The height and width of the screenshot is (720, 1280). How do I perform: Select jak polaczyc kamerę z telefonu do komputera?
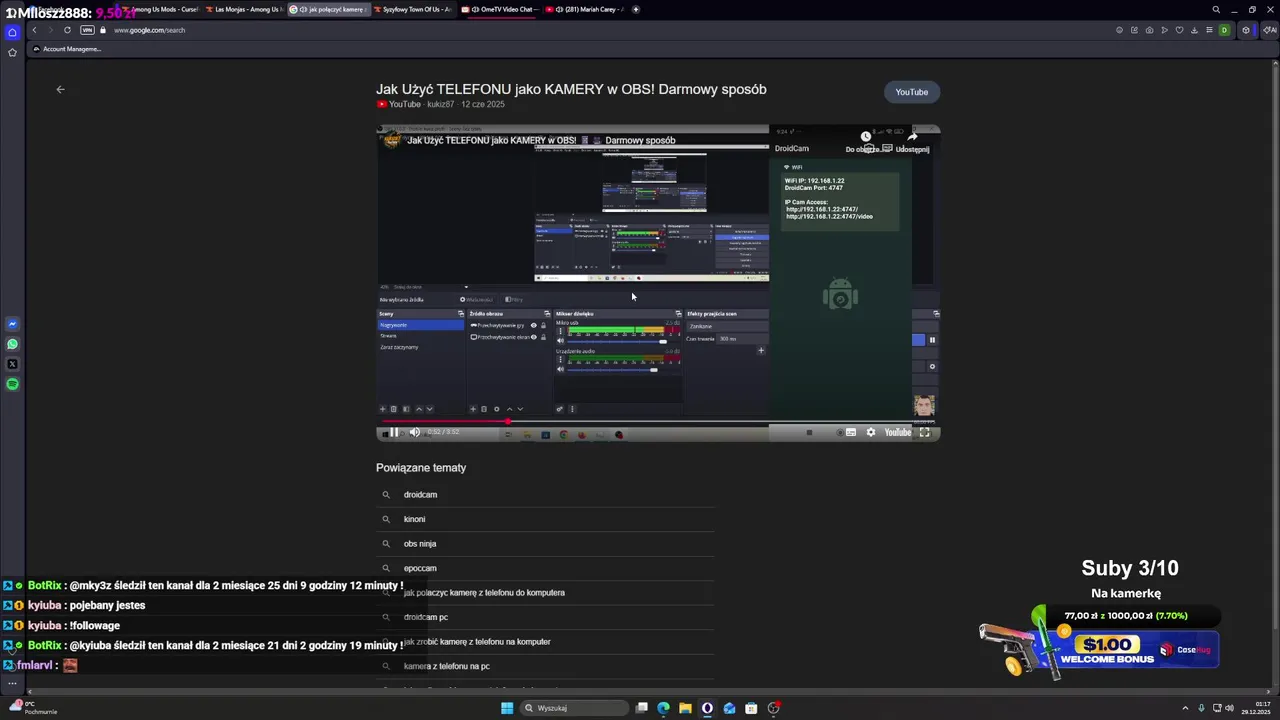point(545,593)
